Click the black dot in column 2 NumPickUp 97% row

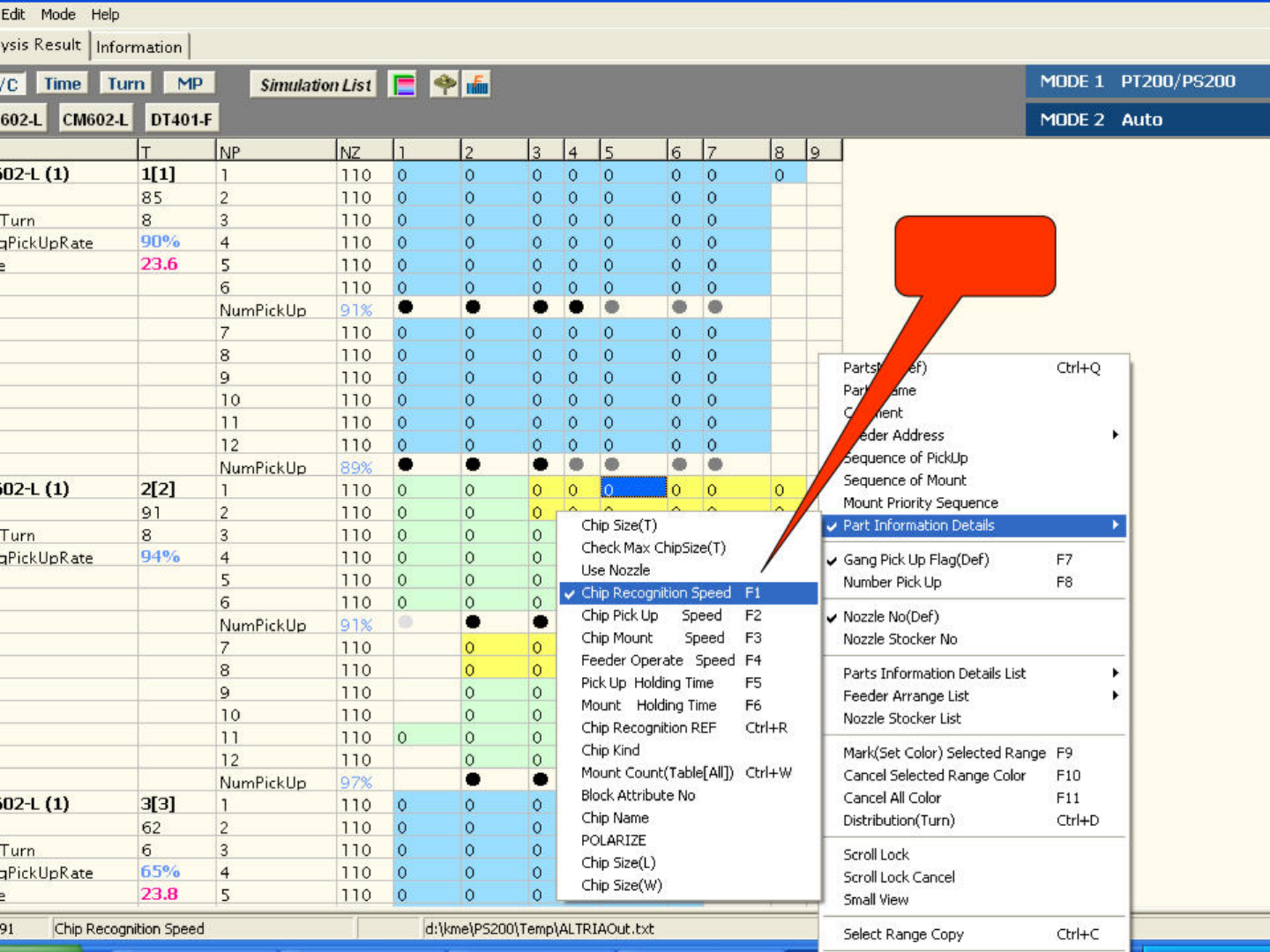click(473, 779)
